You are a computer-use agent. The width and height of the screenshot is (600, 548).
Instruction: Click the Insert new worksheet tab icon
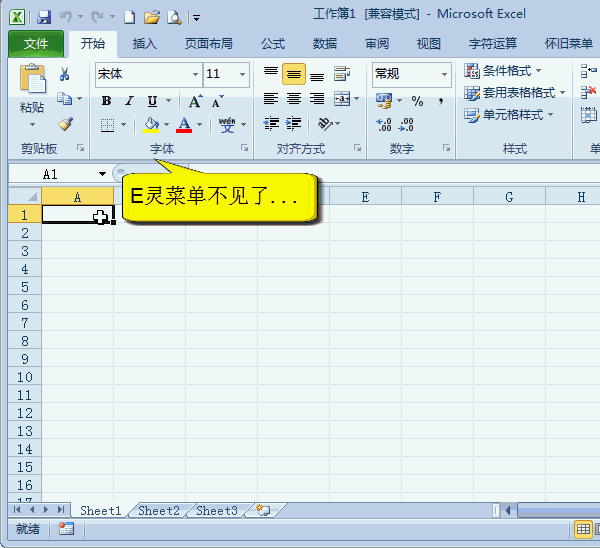pyautogui.click(x=263, y=510)
